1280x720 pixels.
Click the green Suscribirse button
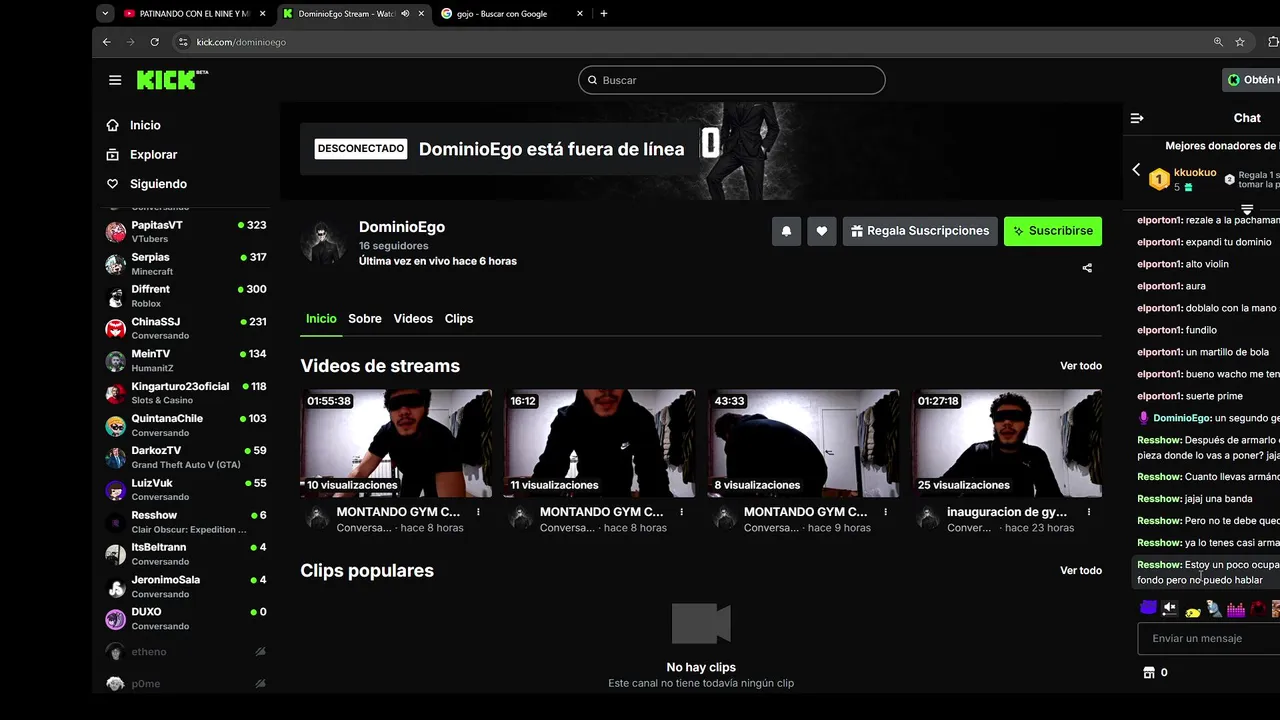pos(1053,231)
